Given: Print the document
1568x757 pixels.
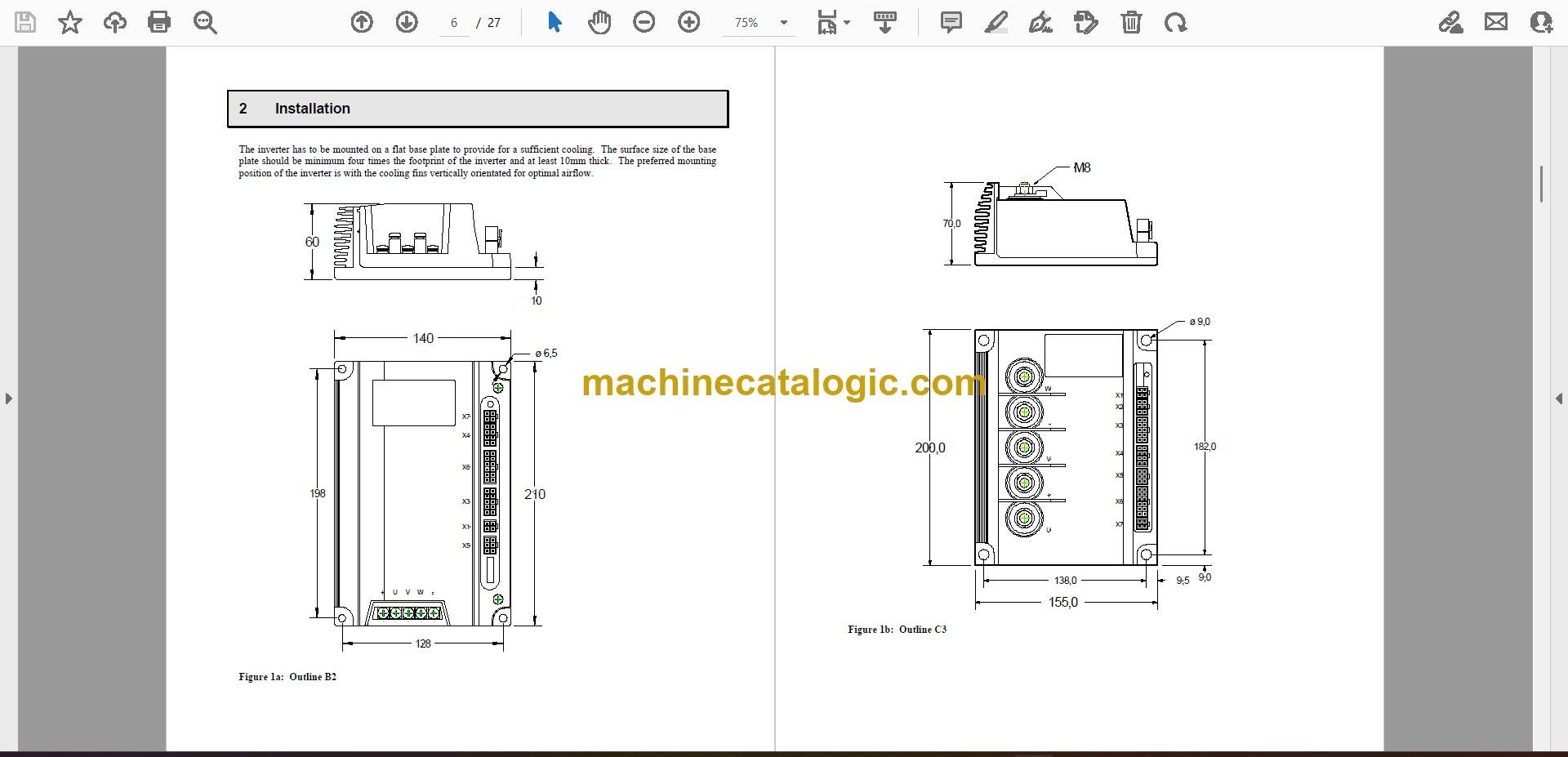Looking at the screenshot, I should 159,22.
